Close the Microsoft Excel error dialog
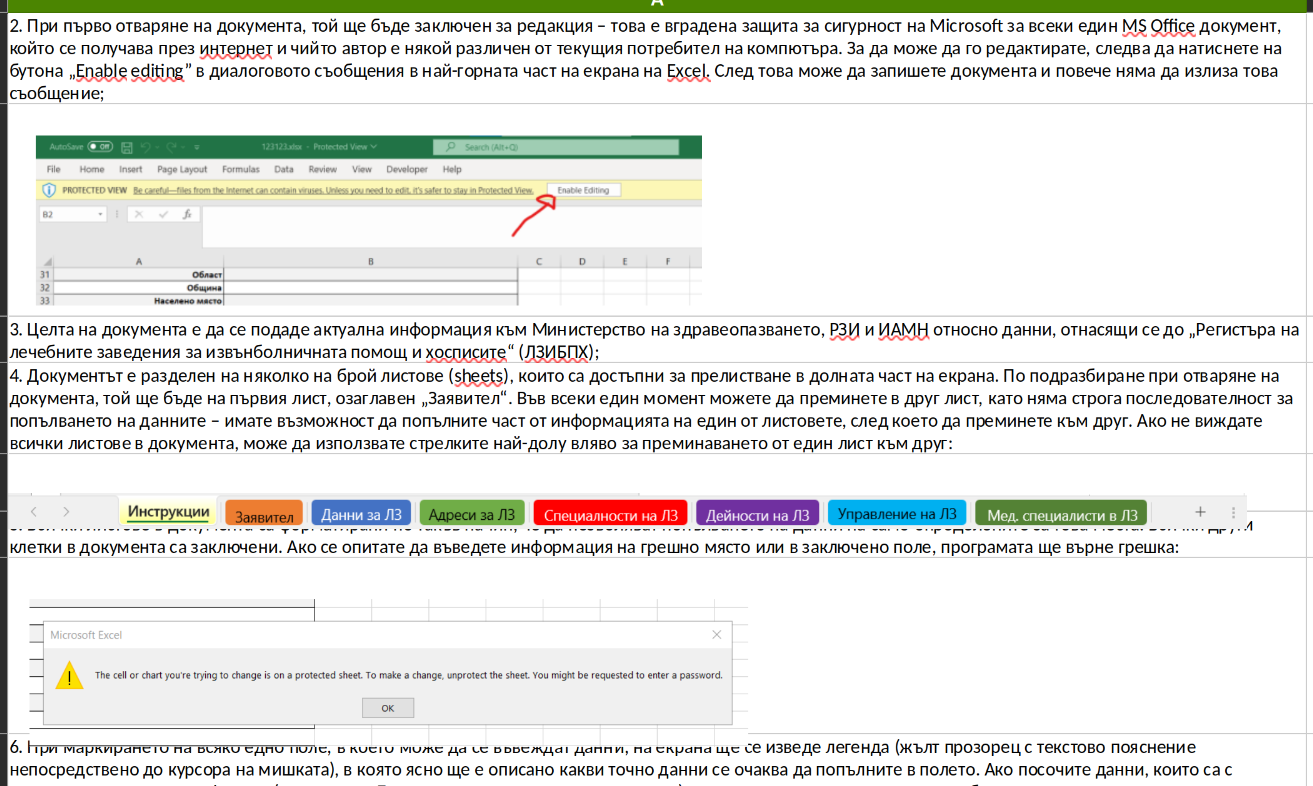Image resolution: width=1313 pixels, height=786 pixels. [717, 635]
